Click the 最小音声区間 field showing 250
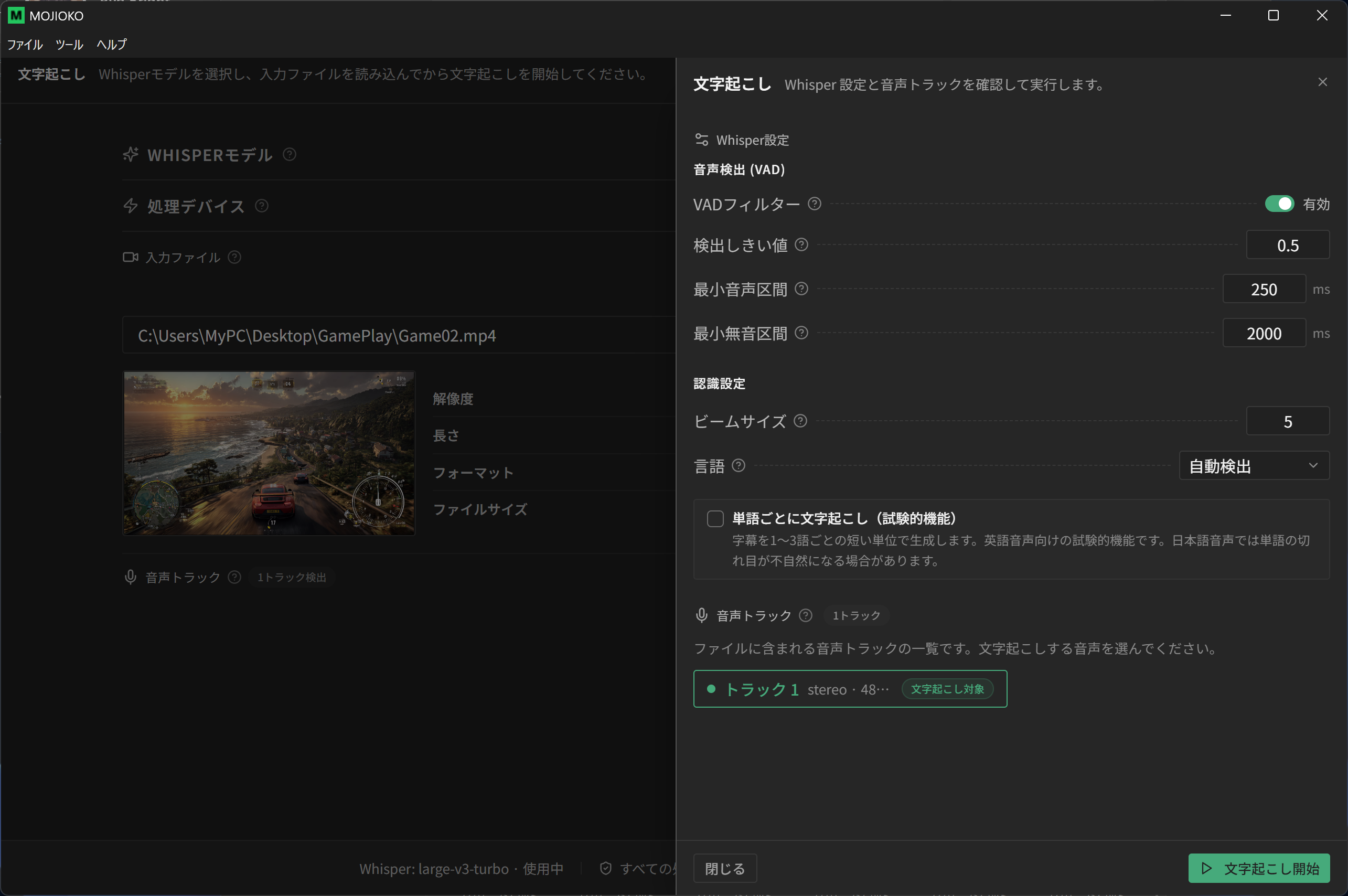 pyautogui.click(x=1264, y=289)
